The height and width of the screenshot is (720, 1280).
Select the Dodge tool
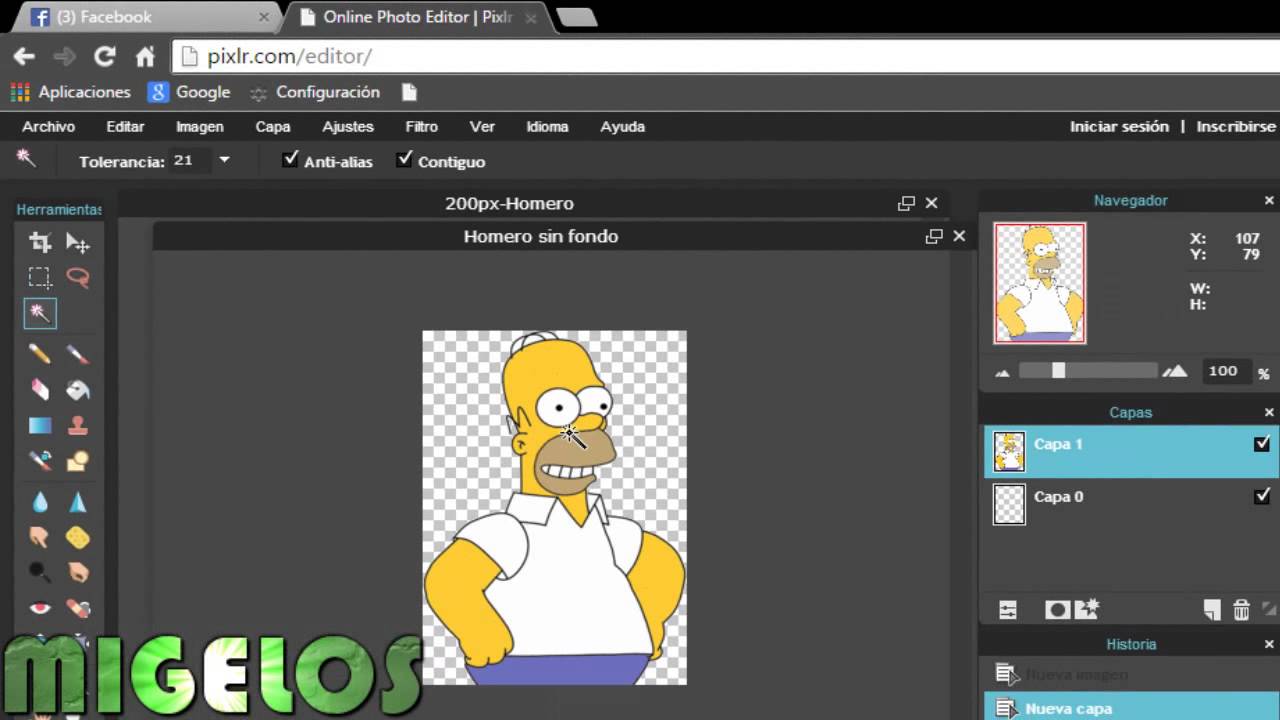tap(40, 572)
